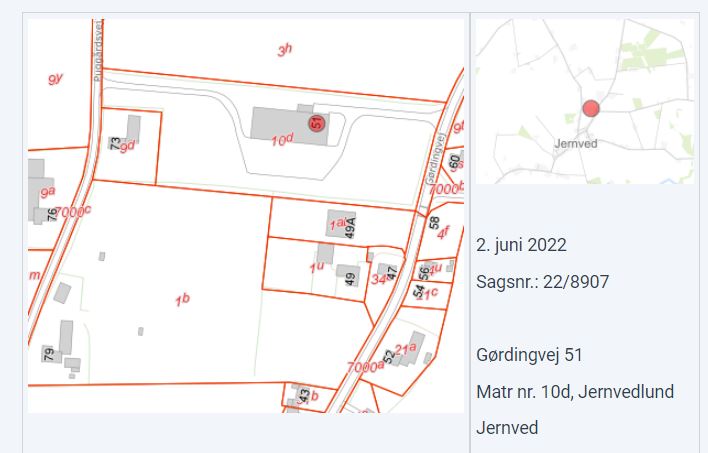Select parcel 9y on the map
Viewport: 708px width, 453px height.
click(55, 78)
